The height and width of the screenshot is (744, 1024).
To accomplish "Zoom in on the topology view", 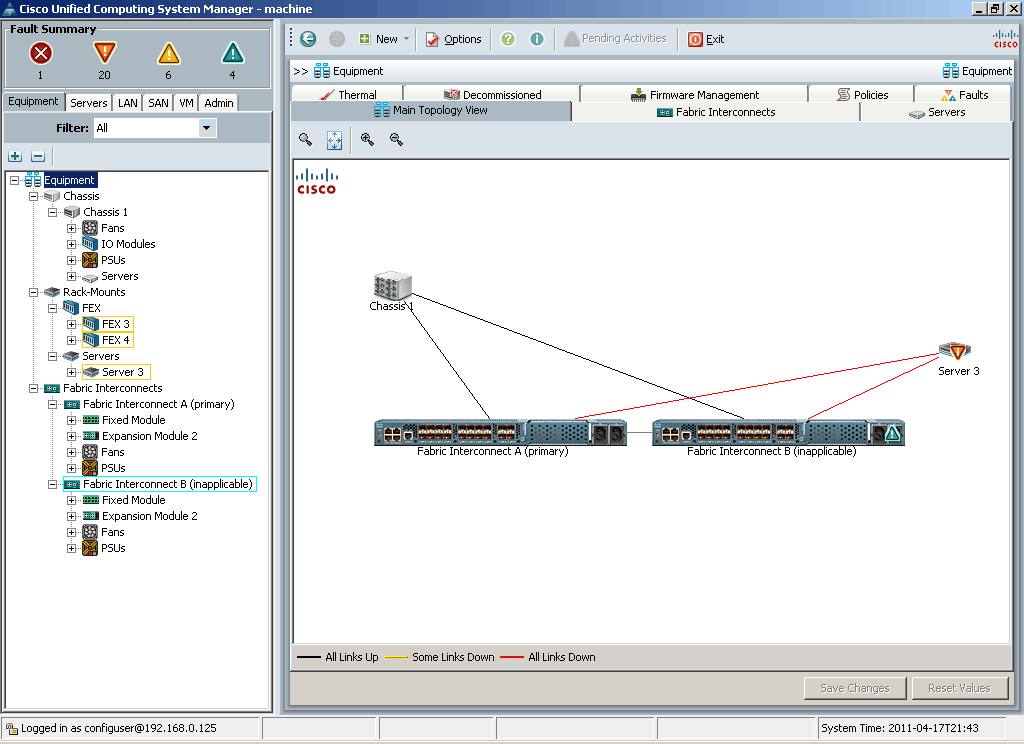I will [367, 139].
